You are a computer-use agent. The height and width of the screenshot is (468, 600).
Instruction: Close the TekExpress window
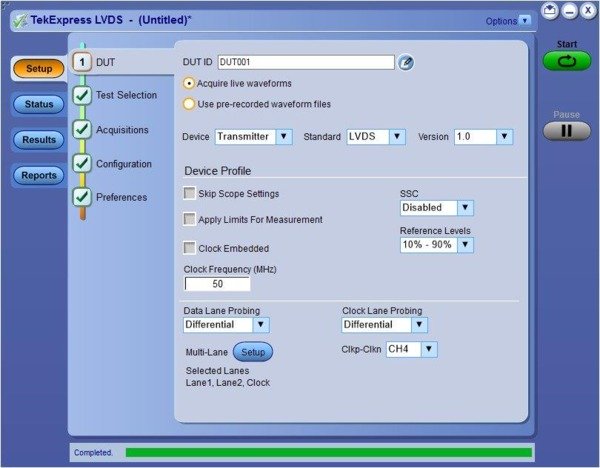pyautogui.click(x=588, y=11)
